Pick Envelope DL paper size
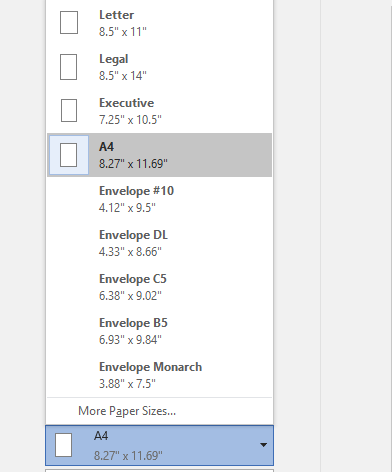 click(x=159, y=243)
